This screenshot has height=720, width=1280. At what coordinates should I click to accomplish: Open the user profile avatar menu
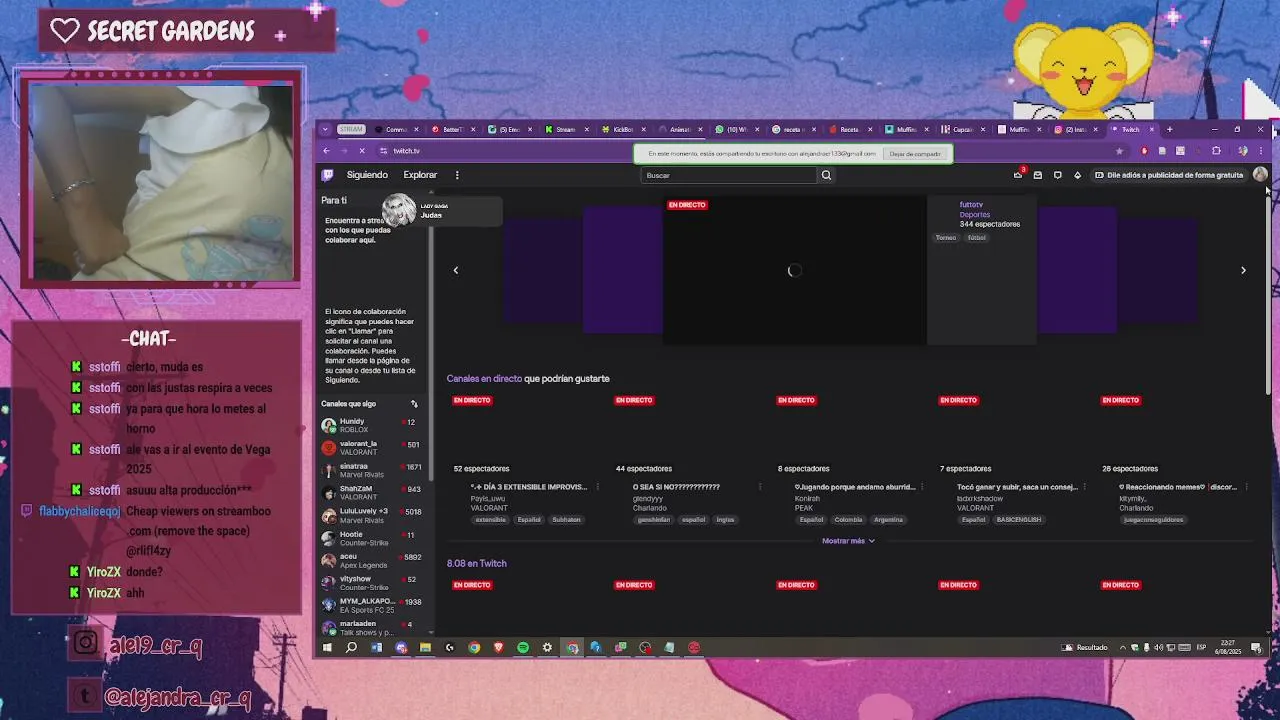tap(1259, 175)
